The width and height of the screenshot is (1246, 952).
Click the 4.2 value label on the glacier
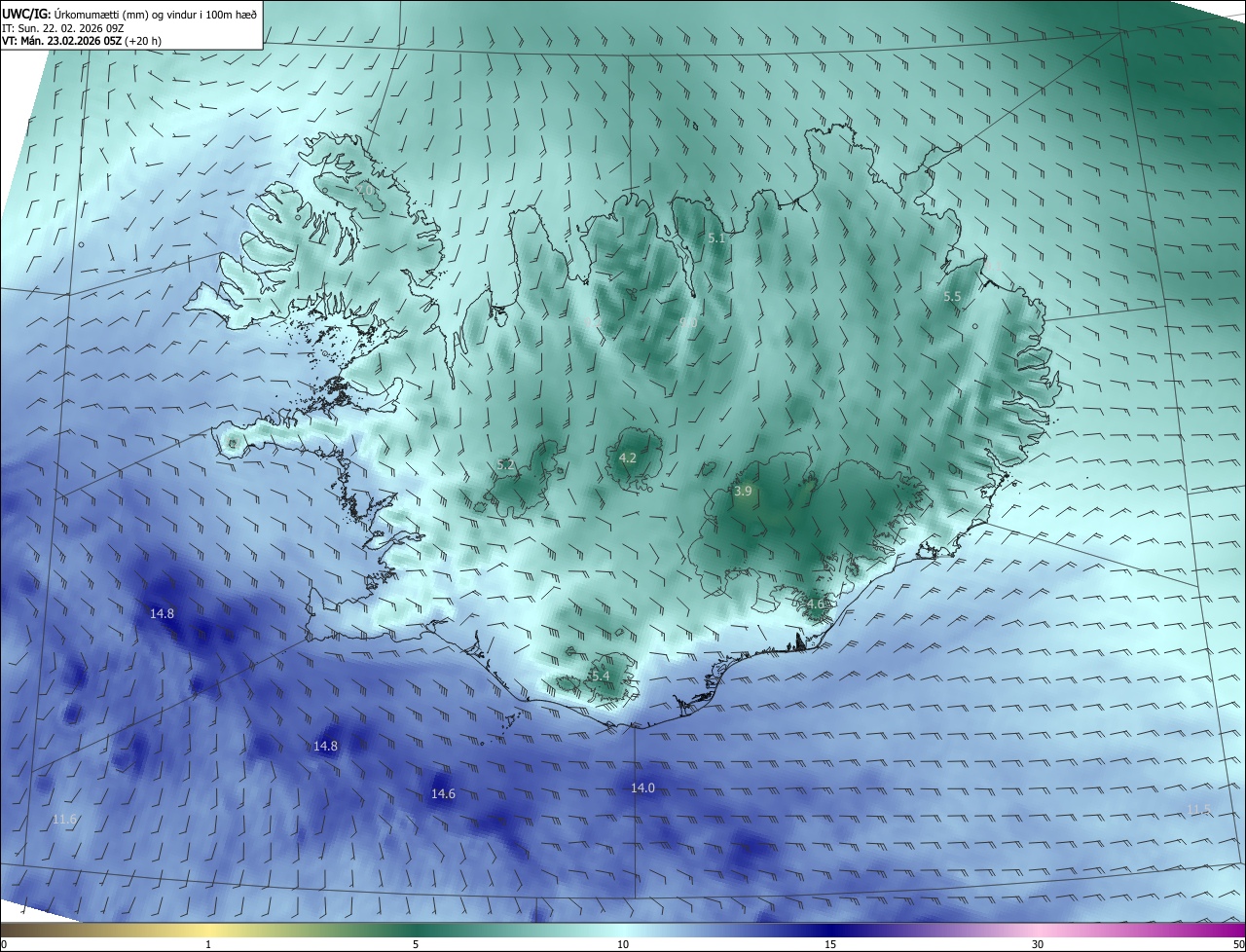628,458
